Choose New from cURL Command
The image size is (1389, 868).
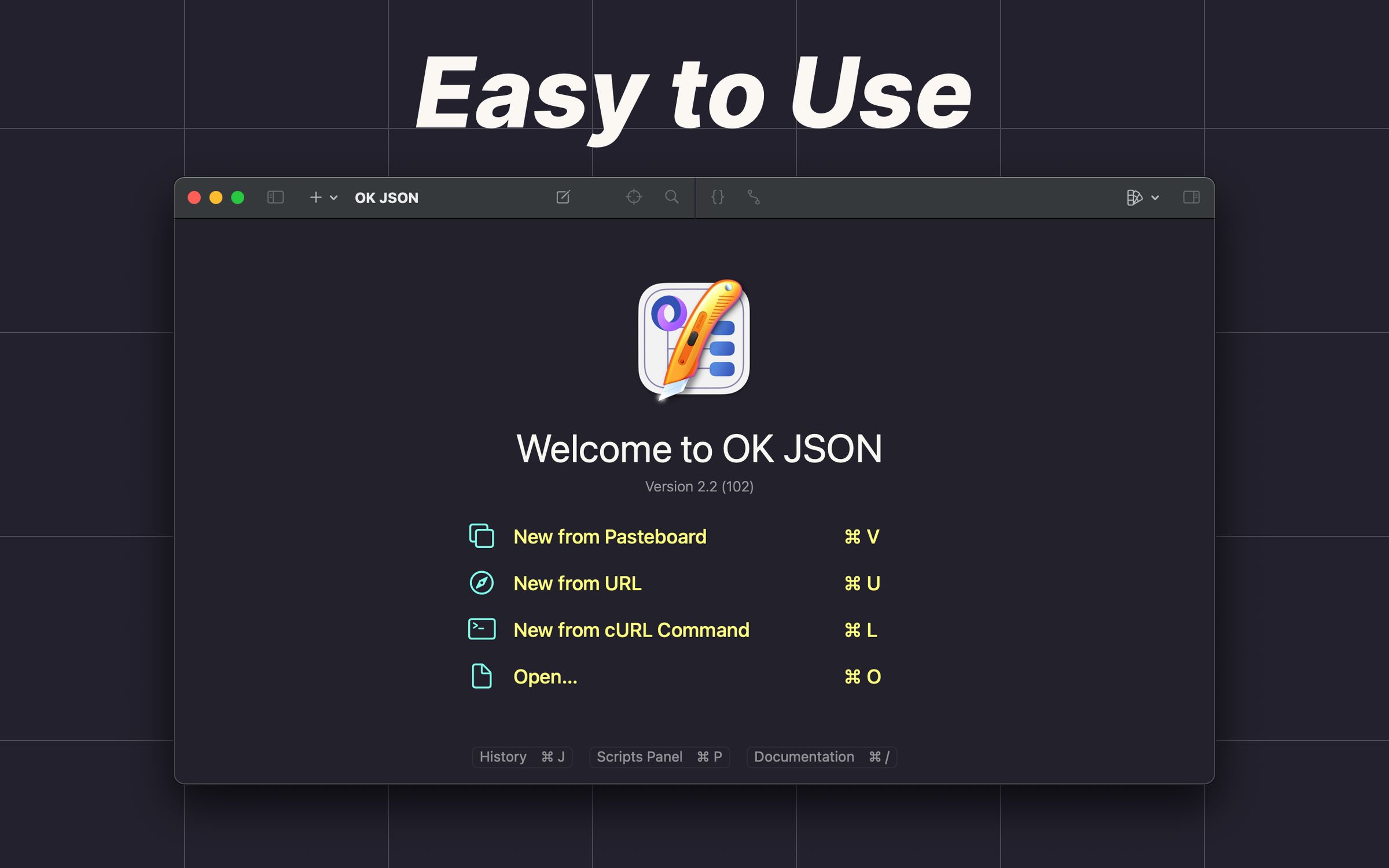click(x=631, y=630)
